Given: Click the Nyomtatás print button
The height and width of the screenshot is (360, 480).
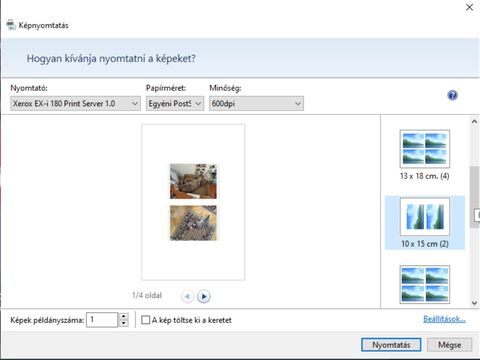Looking at the screenshot, I should click(391, 345).
